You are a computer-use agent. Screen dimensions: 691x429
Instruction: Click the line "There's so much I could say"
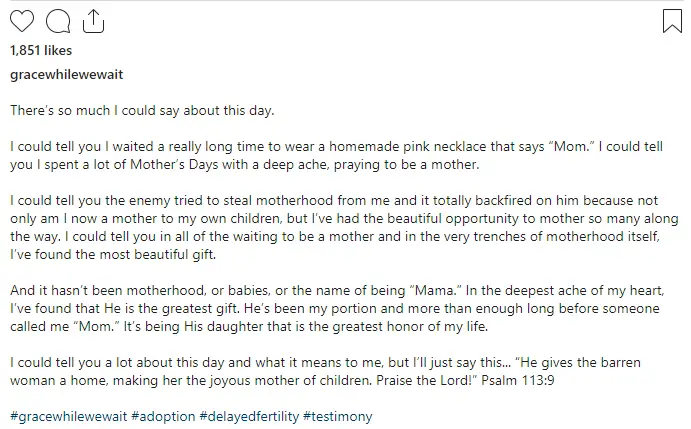[142, 110]
